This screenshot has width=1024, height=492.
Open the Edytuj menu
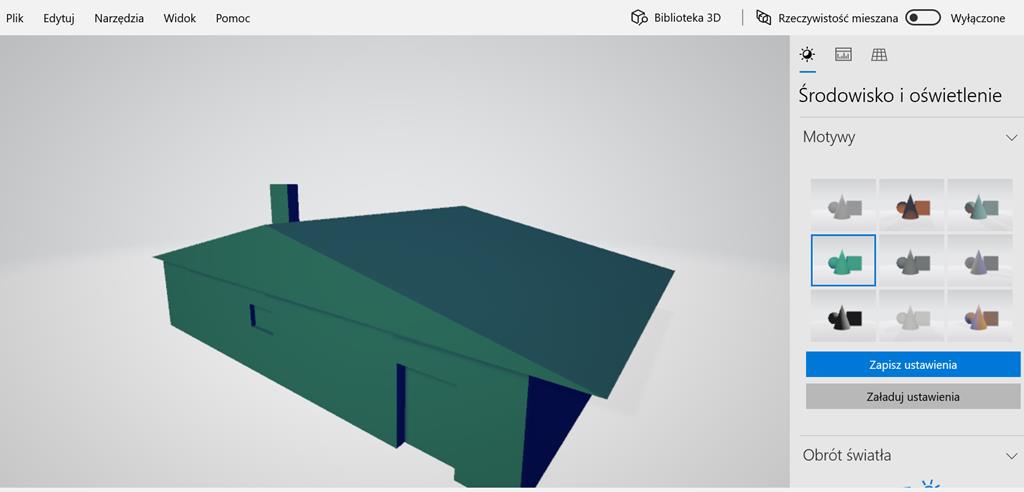[59, 18]
